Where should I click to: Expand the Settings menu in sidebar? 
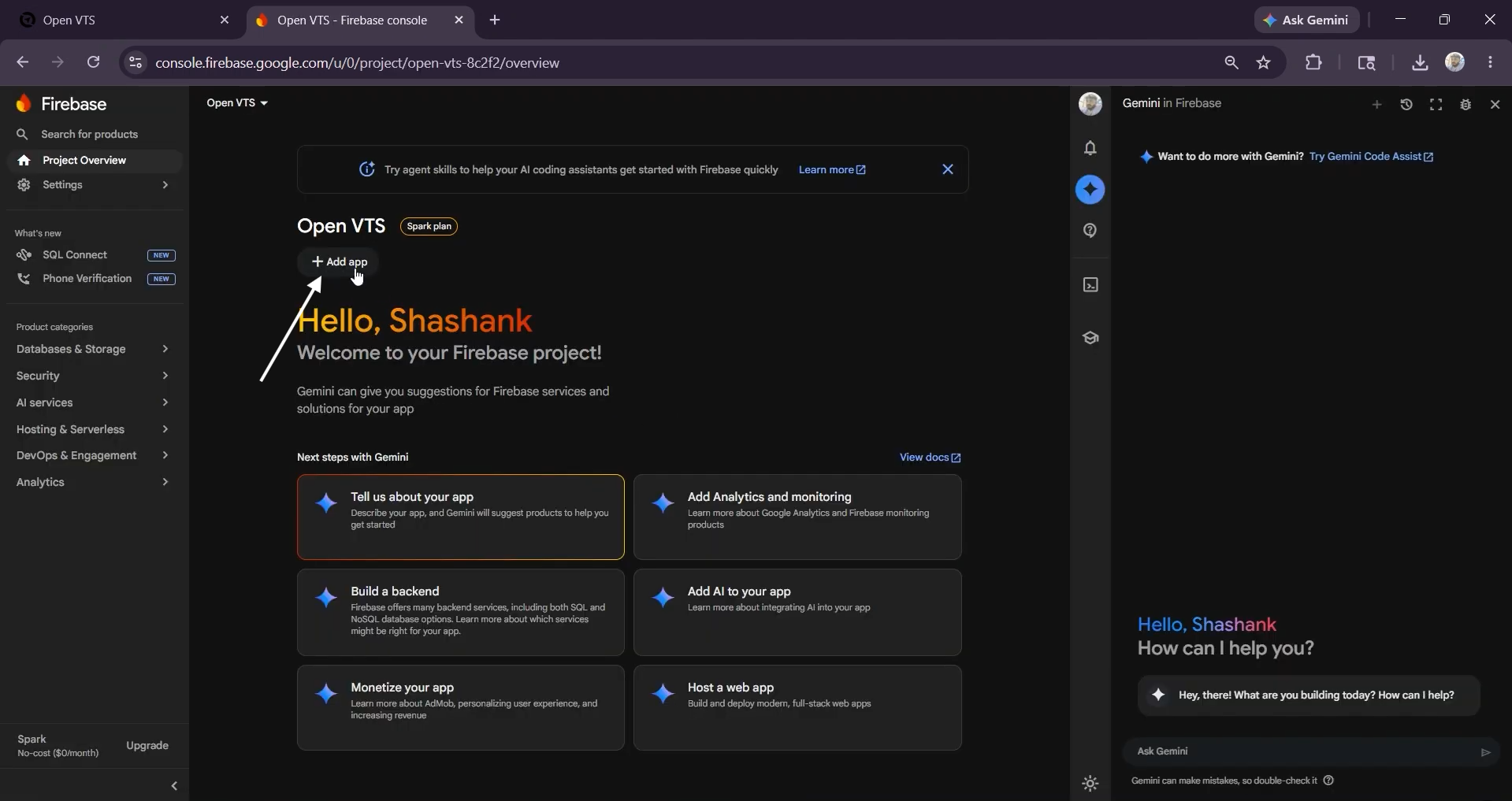[94, 184]
